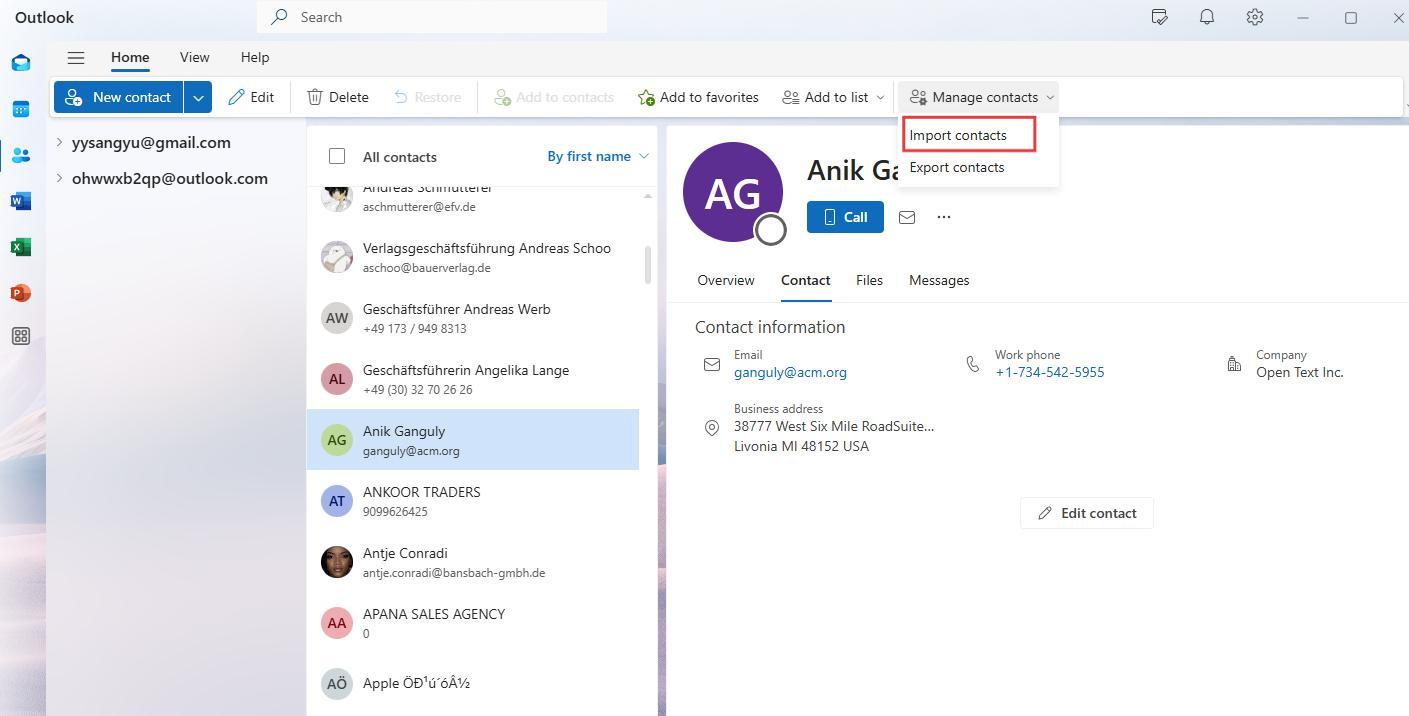Open New contact dropdown arrow
1409x716 pixels.
point(198,97)
